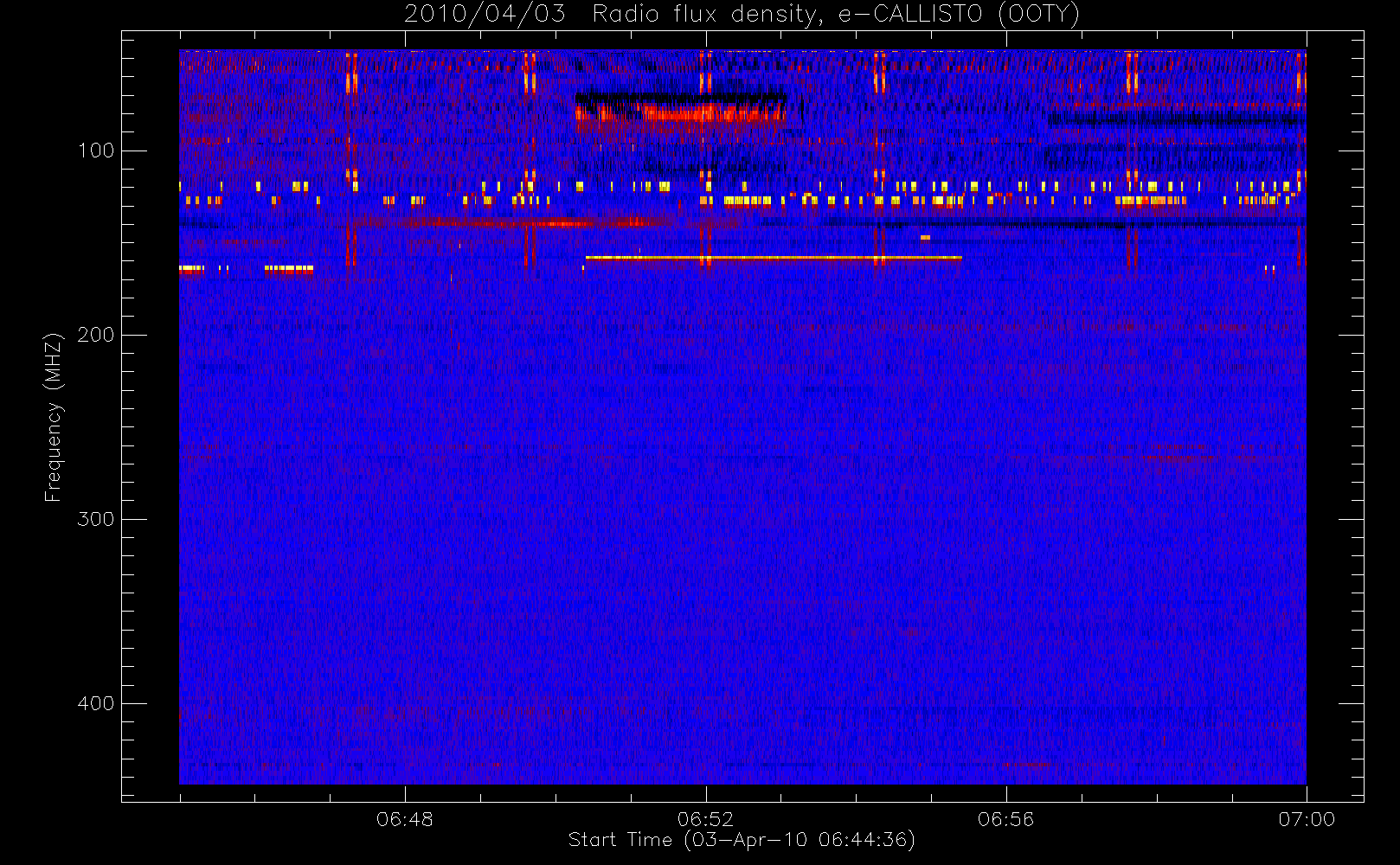Click the 06:56 time tick label
The image size is (1400, 865).
pos(1005,819)
